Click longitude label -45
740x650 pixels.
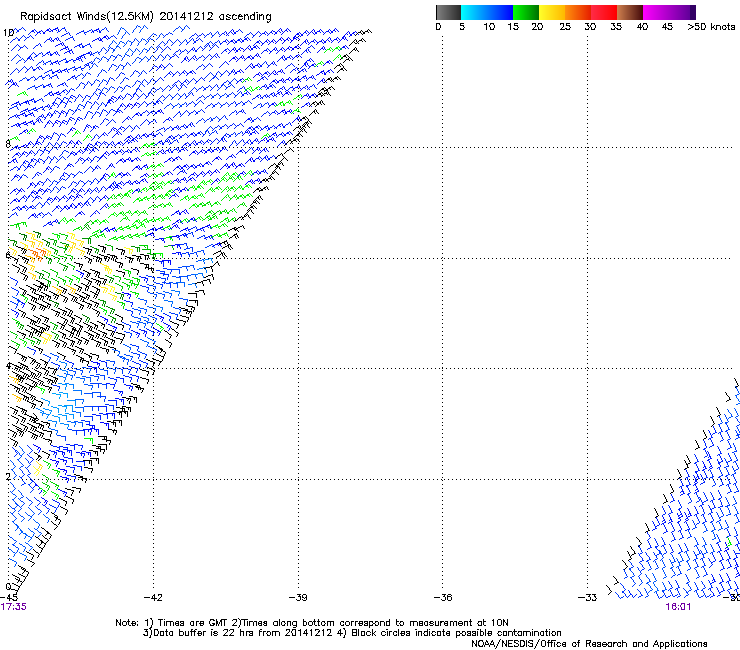tap(9, 598)
